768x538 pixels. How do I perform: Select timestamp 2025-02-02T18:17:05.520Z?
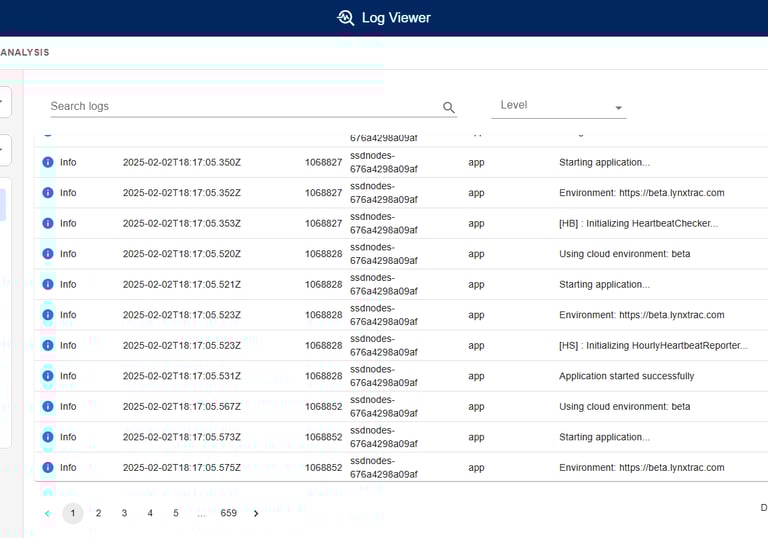click(x=182, y=254)
